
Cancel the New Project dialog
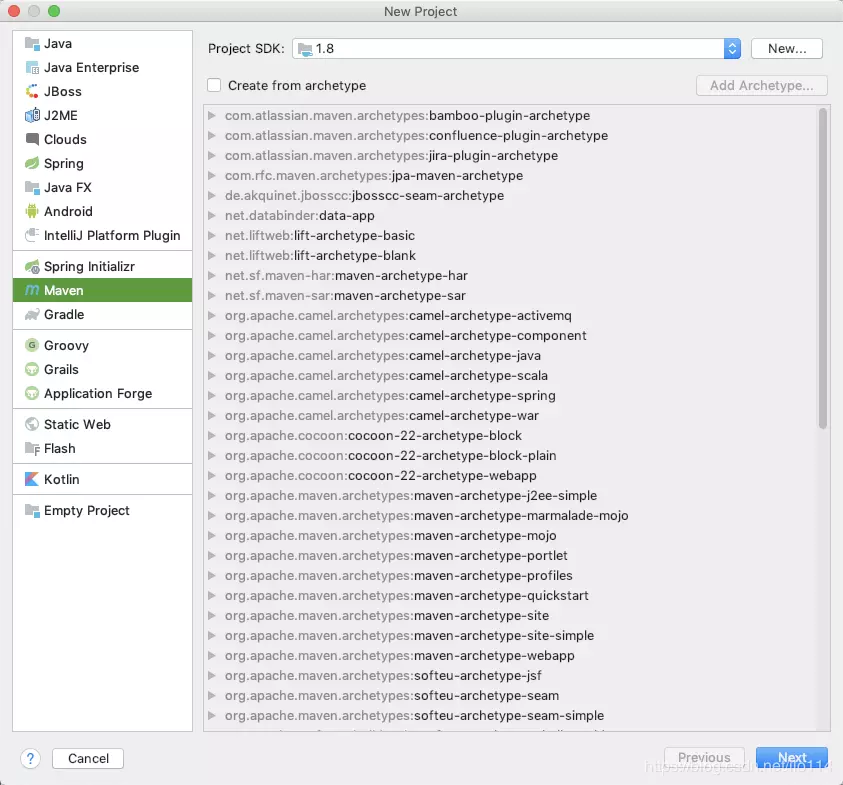[x=88, y=759]
